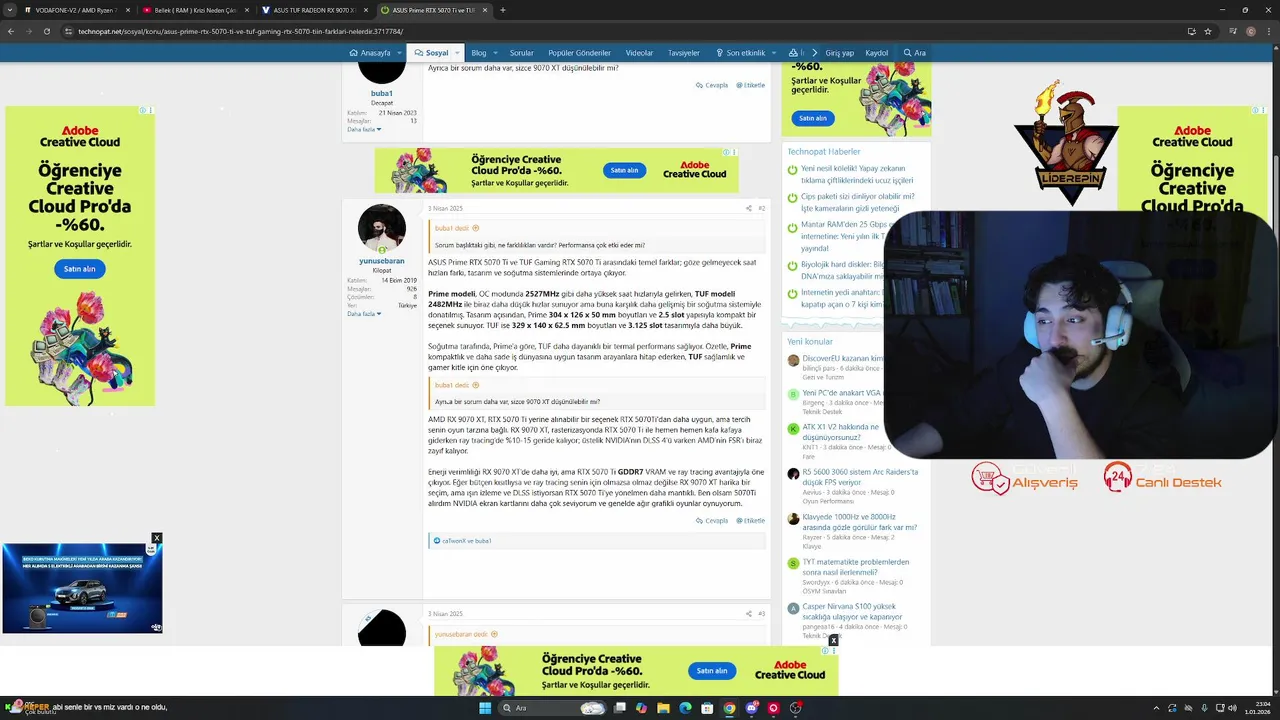Close the bottom-left car ad popup
The height and width of the screenshot is (720, 1280).
(156, 538)
